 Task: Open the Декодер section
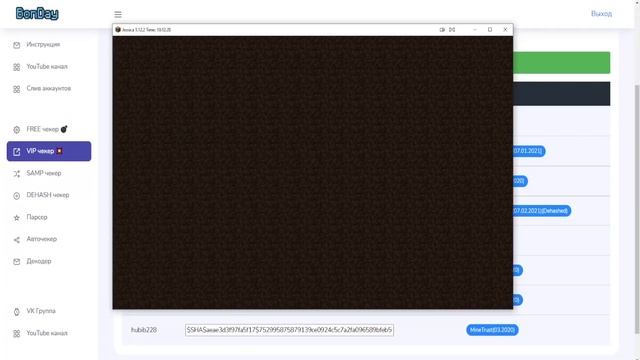(39, 261)
